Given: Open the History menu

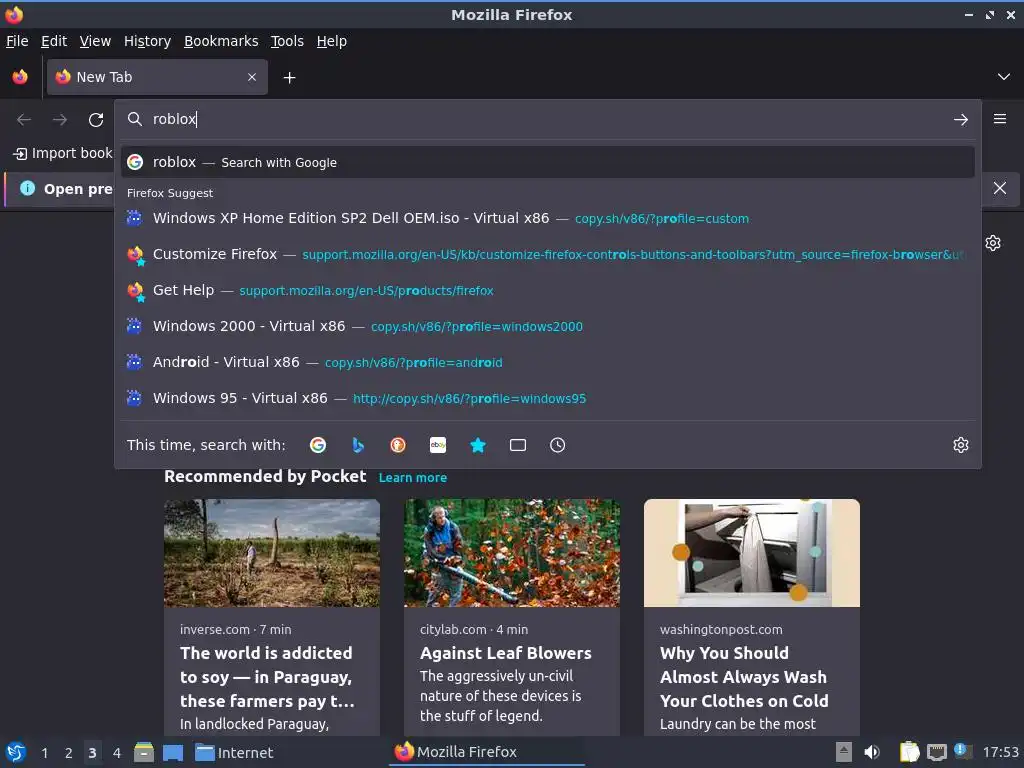Looking at the screenshot, I should (x=148, y=41).
